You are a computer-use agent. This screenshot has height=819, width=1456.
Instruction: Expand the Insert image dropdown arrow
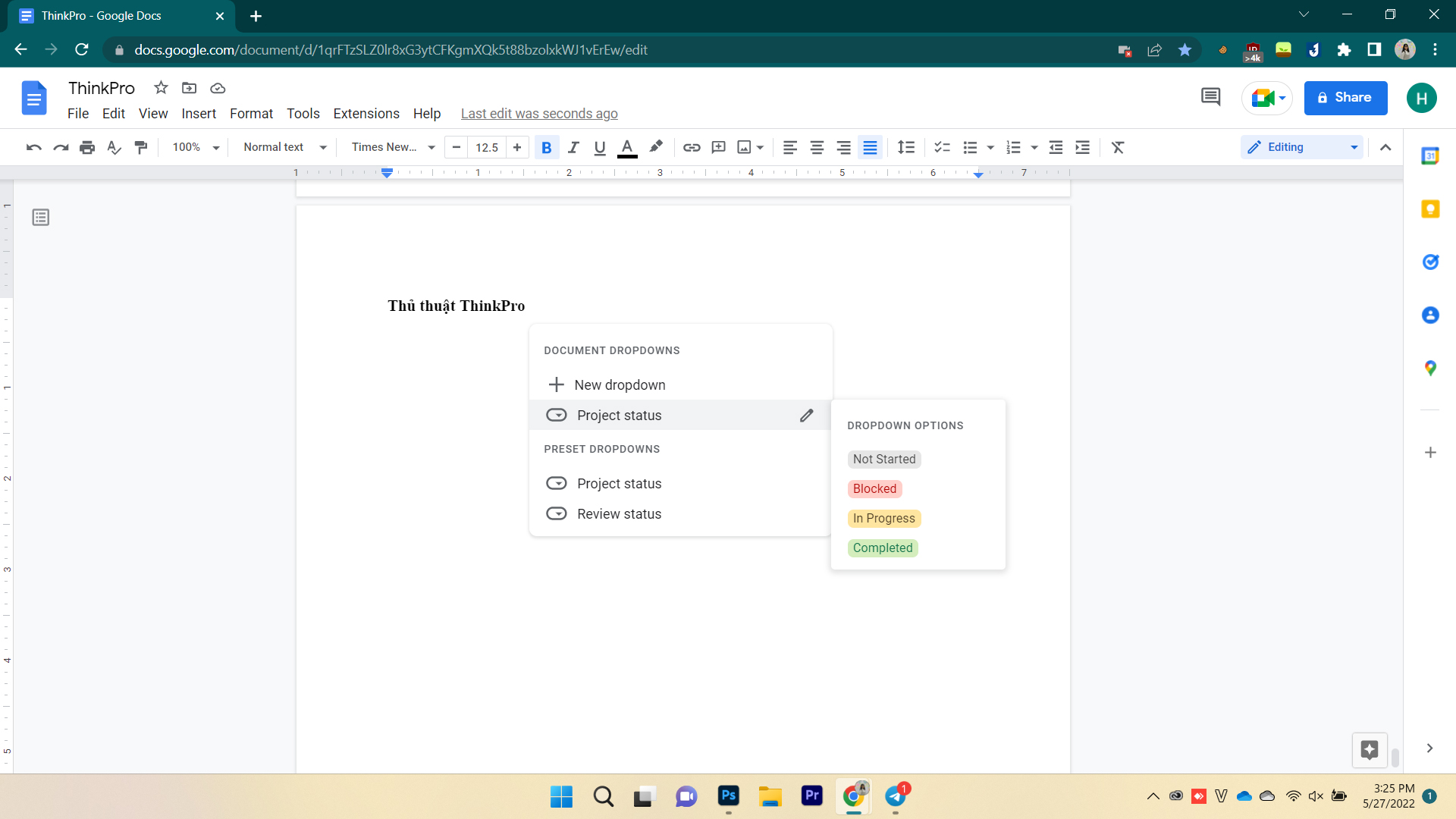pos(760,147)
